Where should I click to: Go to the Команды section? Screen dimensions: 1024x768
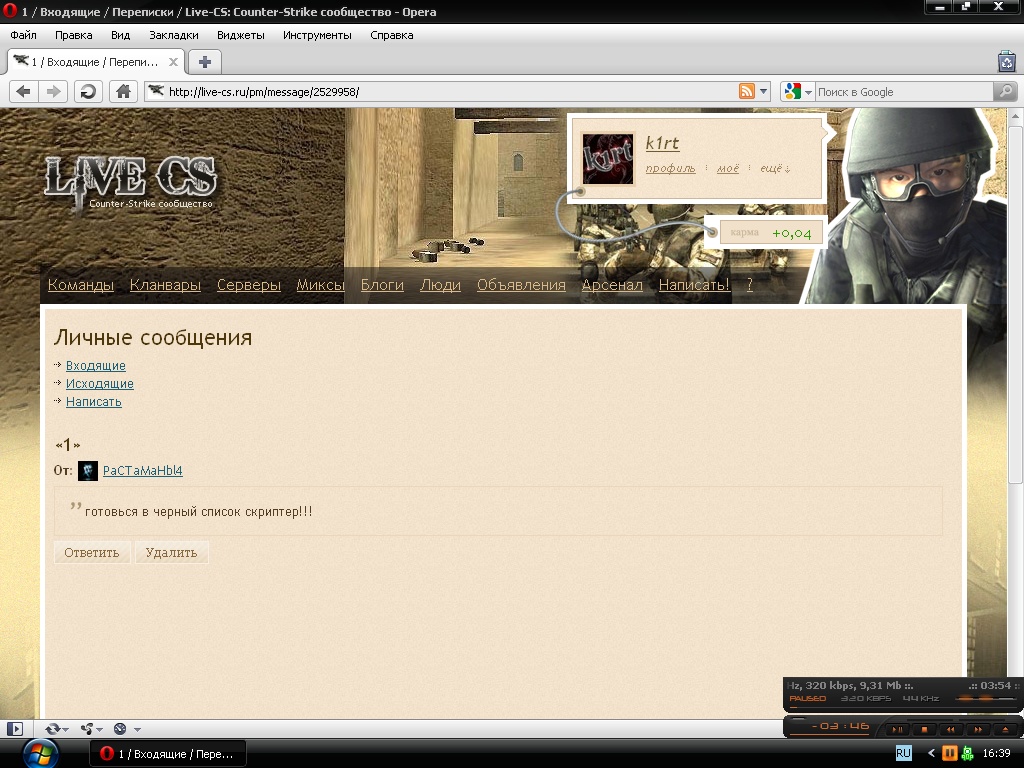(81, 285)
